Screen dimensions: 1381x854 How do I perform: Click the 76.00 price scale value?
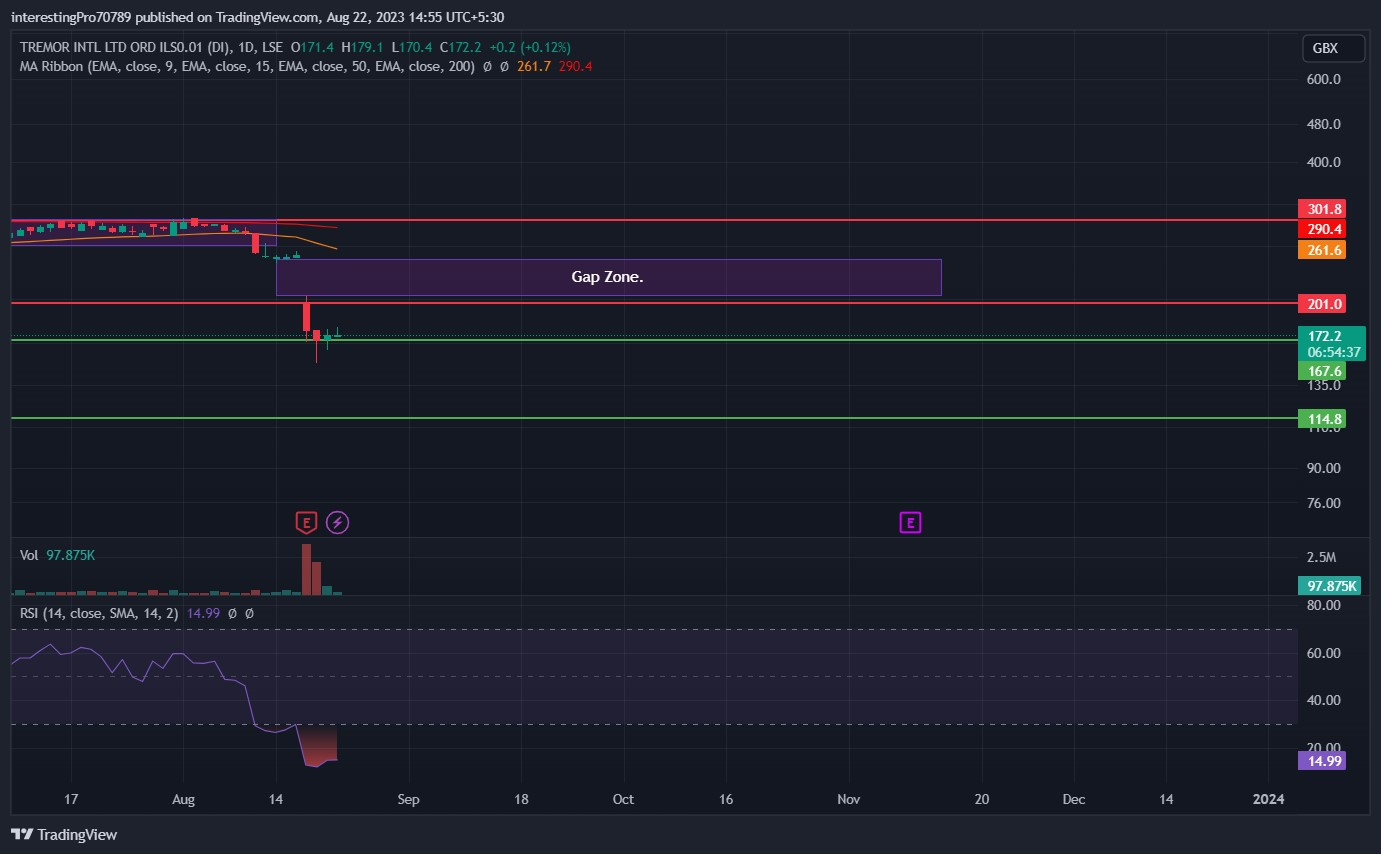click(x=1324, y=502)
